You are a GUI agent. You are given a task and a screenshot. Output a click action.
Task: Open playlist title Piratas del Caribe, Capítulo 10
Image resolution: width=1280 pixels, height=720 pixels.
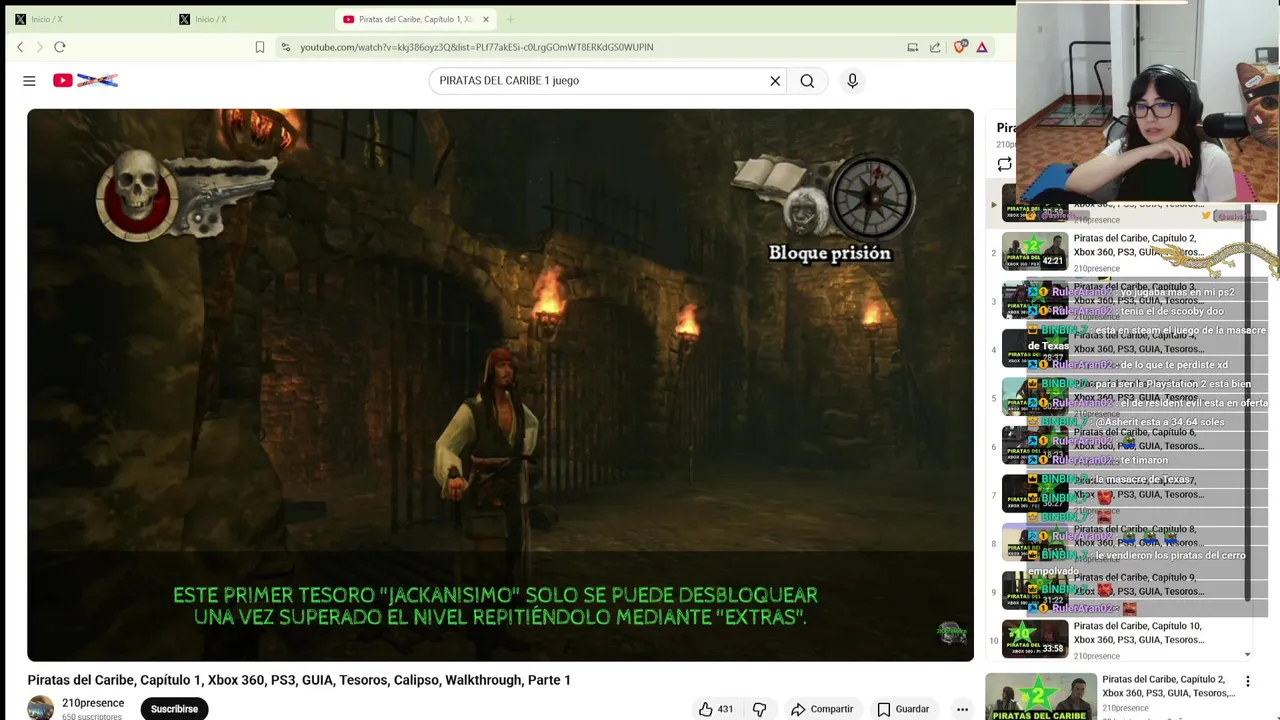[x=1138, y=633]
